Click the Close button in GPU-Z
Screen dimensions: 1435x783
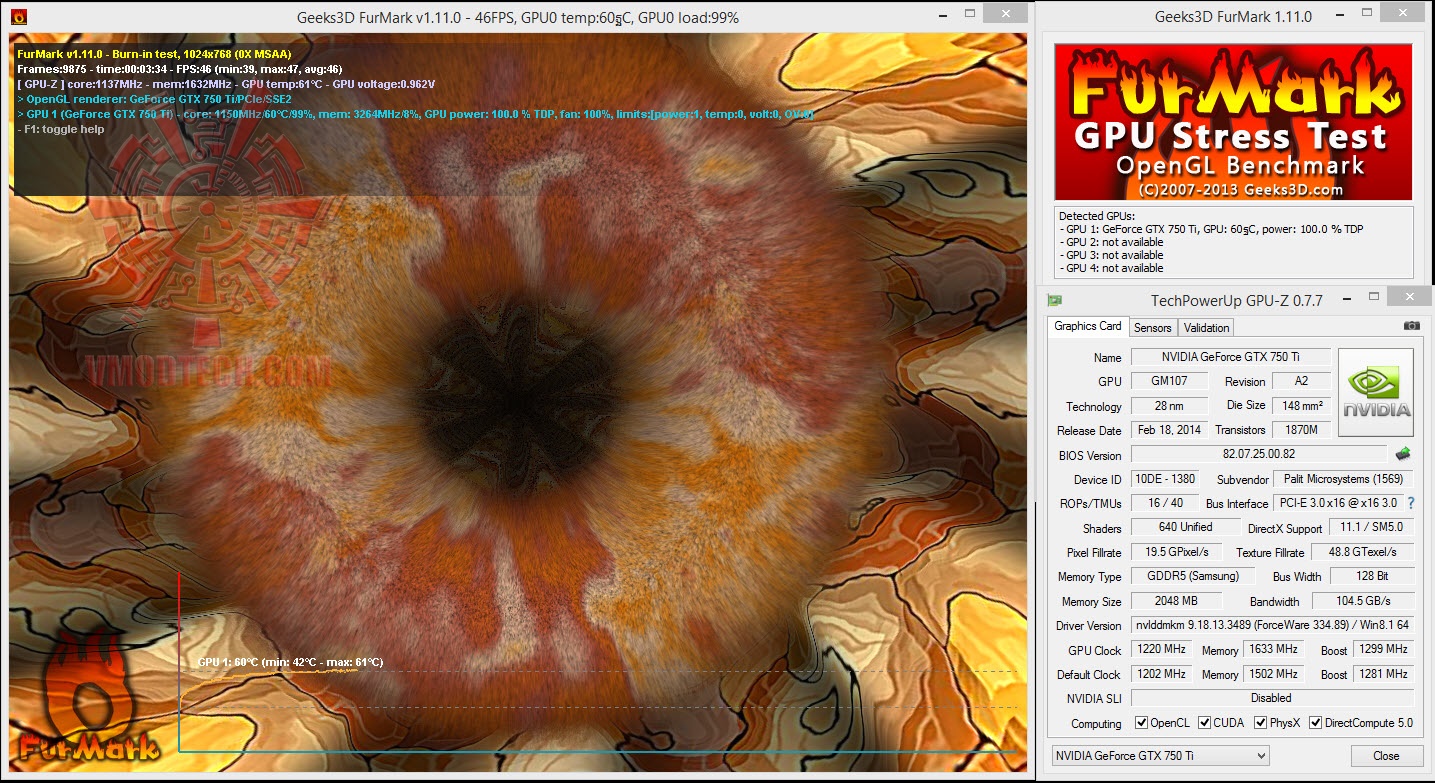[1386, 756]
